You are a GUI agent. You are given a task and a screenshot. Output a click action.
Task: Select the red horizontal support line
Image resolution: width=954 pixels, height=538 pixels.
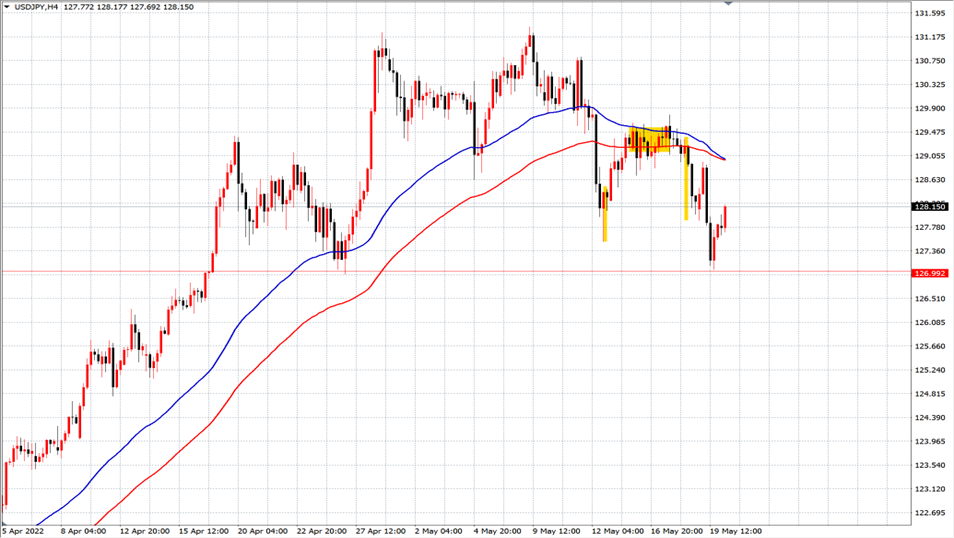tap(450, 271)
